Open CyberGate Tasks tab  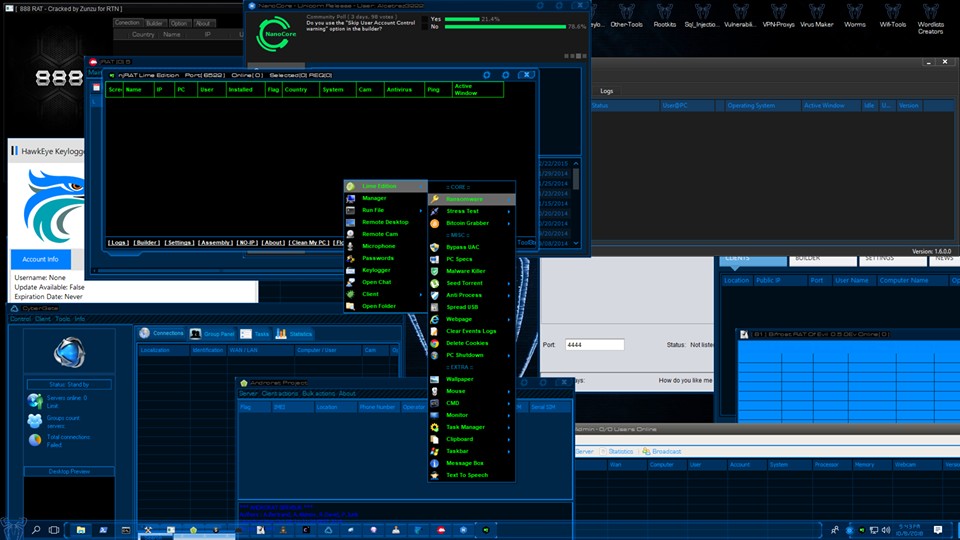coord(255,334)
